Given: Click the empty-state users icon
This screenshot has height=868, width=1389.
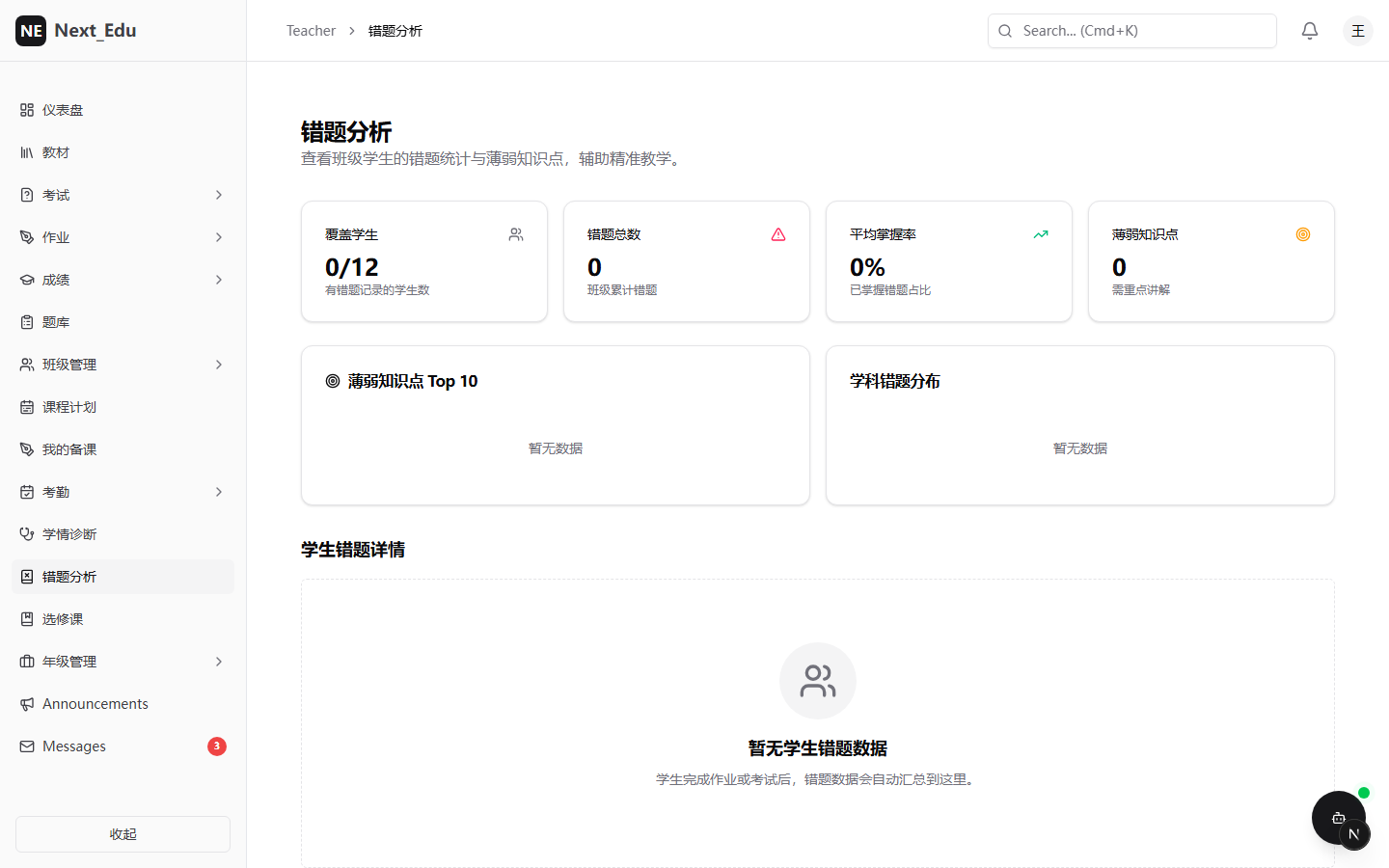Looking at the screenshot, I should coord(818,681).
